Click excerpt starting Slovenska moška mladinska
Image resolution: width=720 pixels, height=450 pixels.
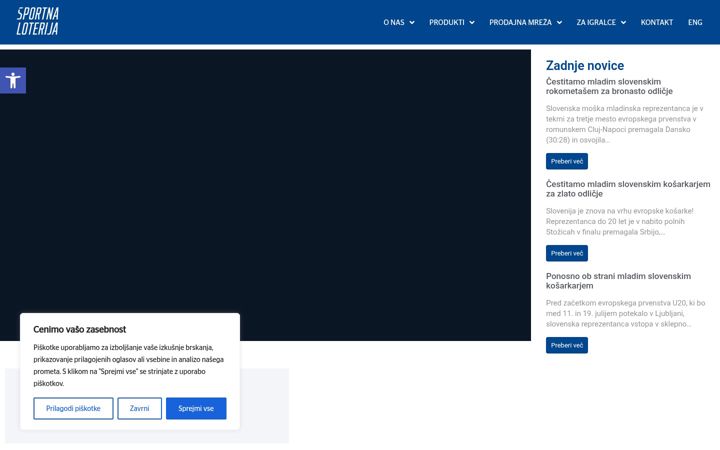pyautogui.click(x=624, y=124)
